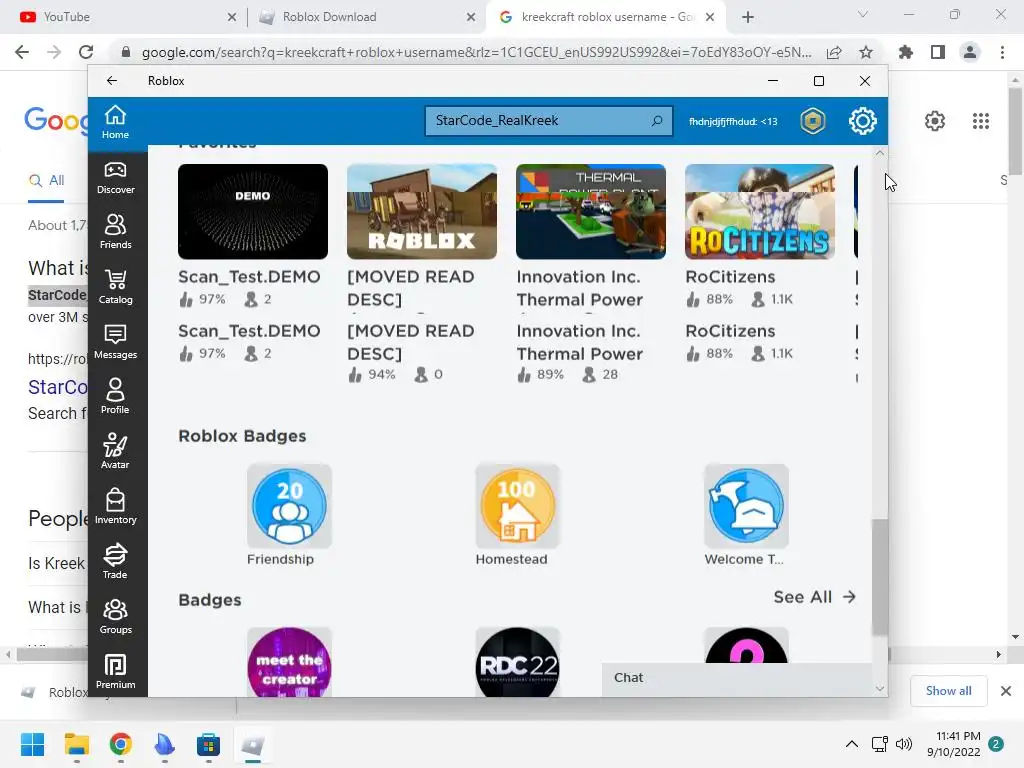Open the RoCitizens game thumbnail

pos(760,212)
